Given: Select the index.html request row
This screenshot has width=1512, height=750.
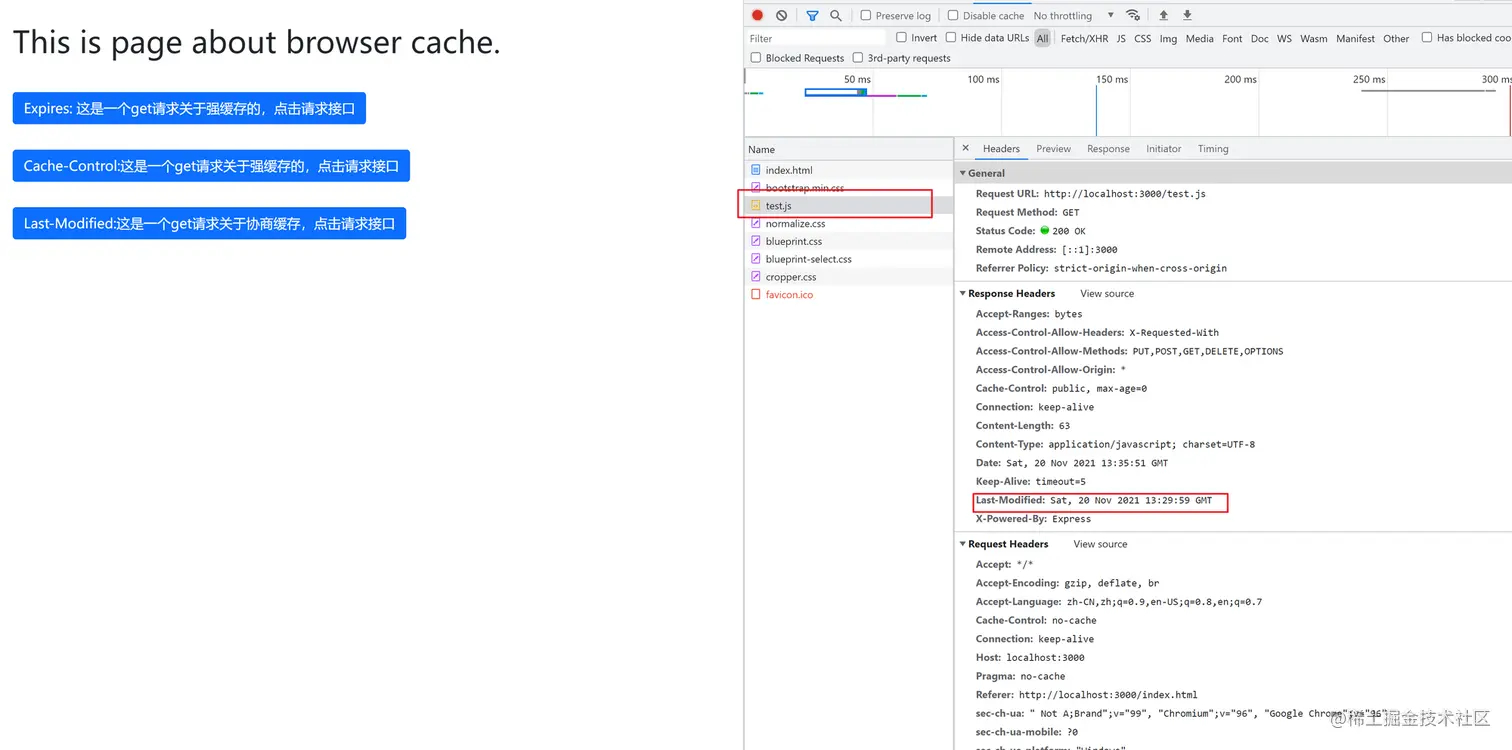Looking at the screenshot, I should point(849,170).
